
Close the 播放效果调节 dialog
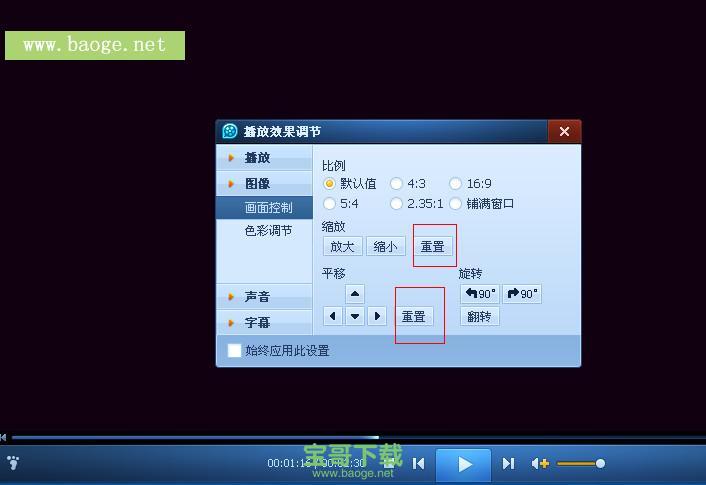coord(564,131)
